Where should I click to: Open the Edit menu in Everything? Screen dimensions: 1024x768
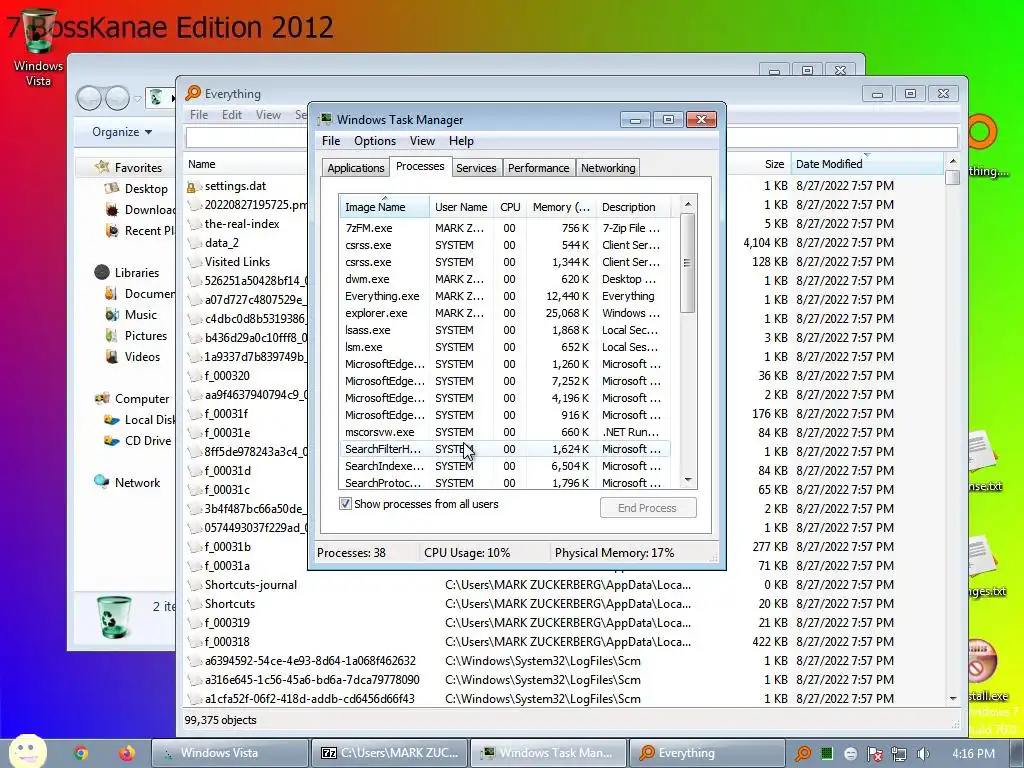pos(232,115)
